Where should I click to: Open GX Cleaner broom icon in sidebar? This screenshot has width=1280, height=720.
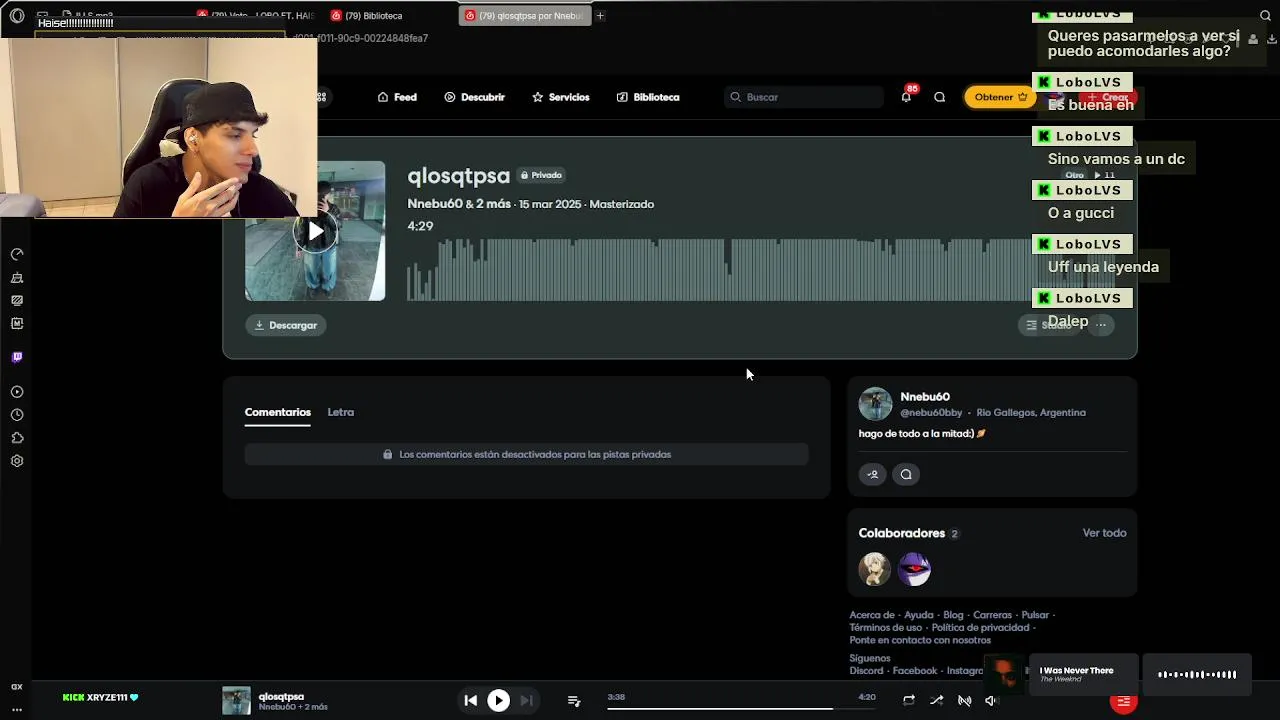pos(17,278)
